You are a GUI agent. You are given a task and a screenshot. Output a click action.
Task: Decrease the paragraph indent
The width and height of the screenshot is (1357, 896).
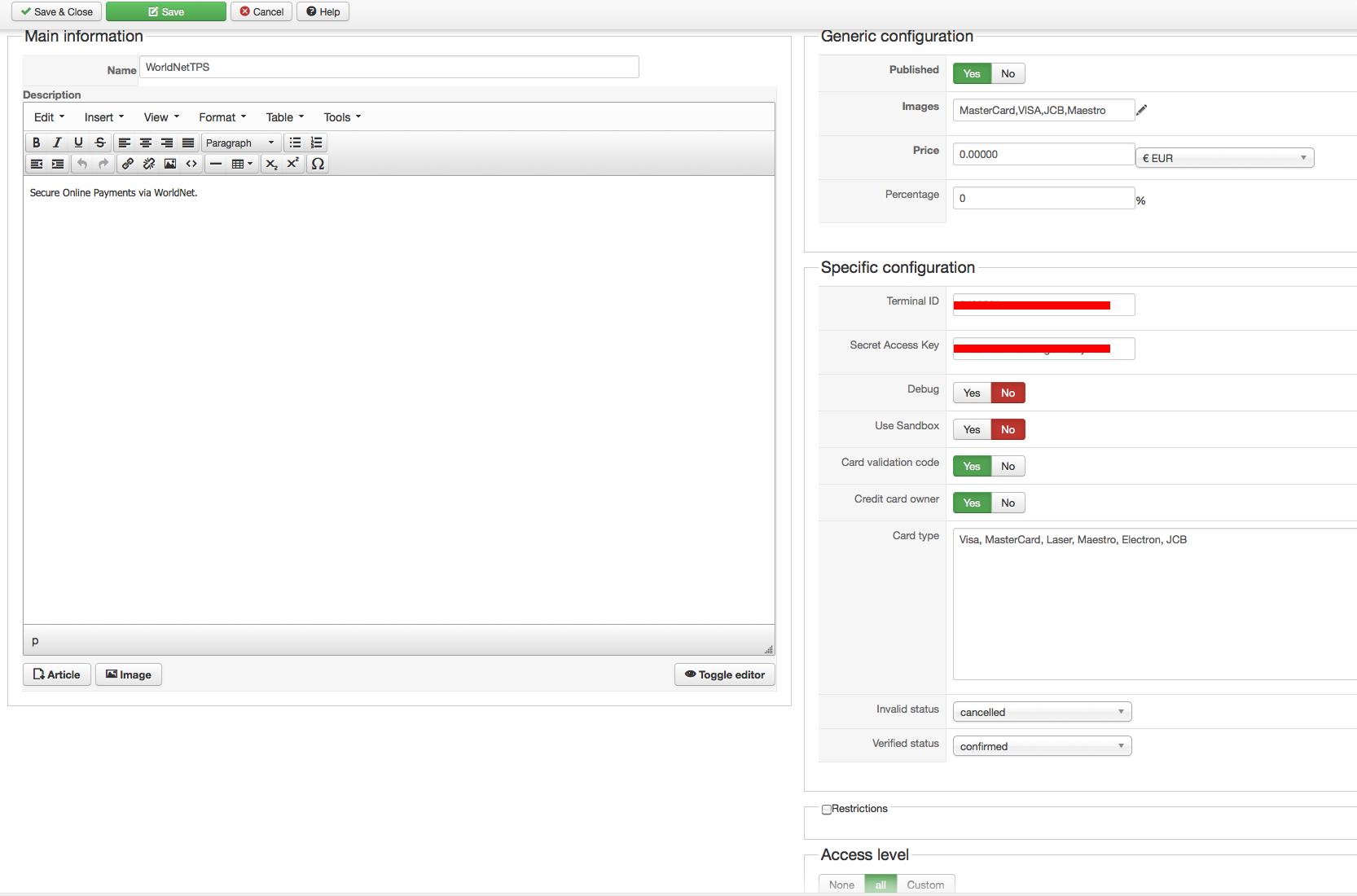coord(37,164)
